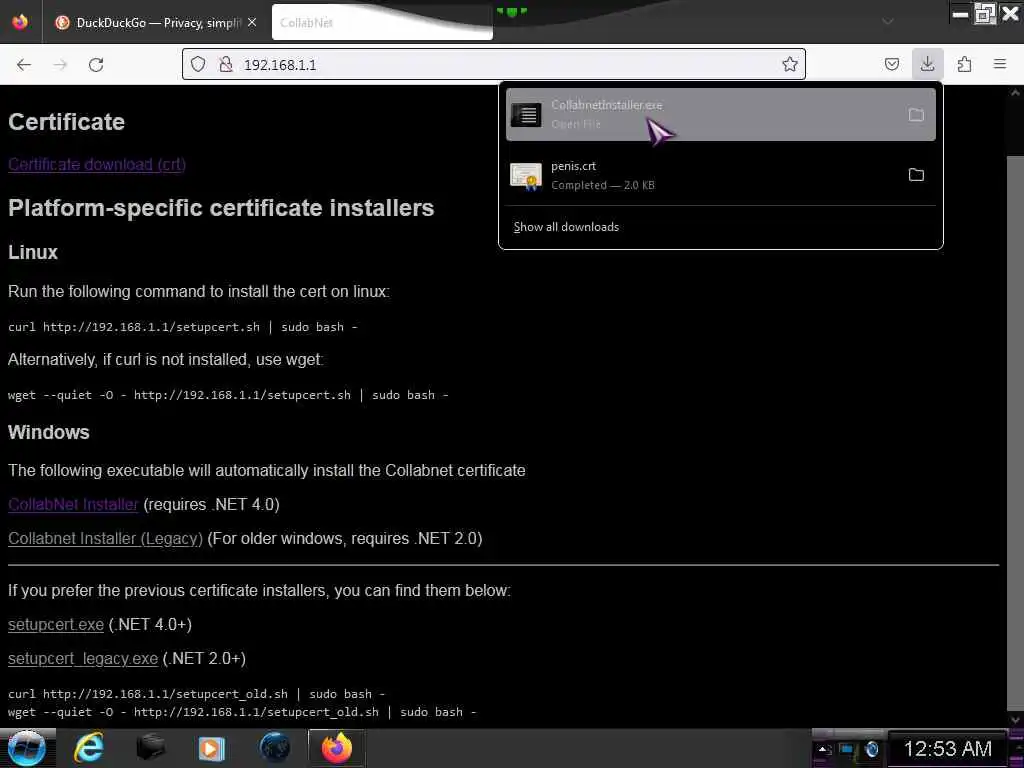
Task: Click the Firefox View icon in tab bar
Action: 20,22
